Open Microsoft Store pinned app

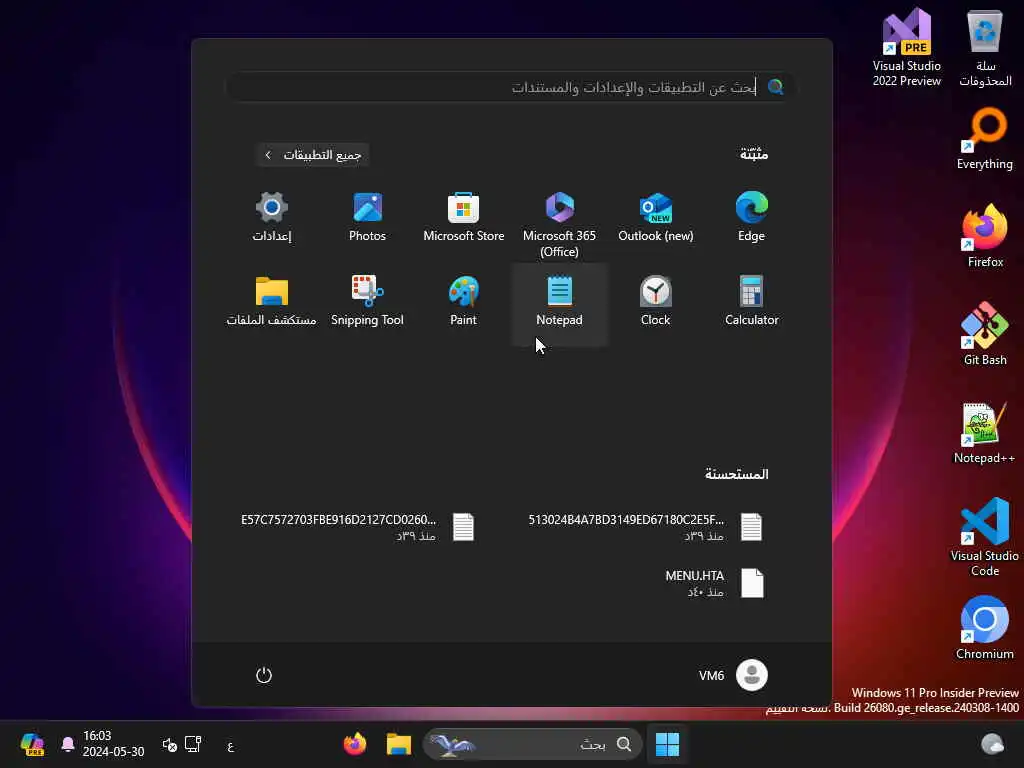point(464,218)
